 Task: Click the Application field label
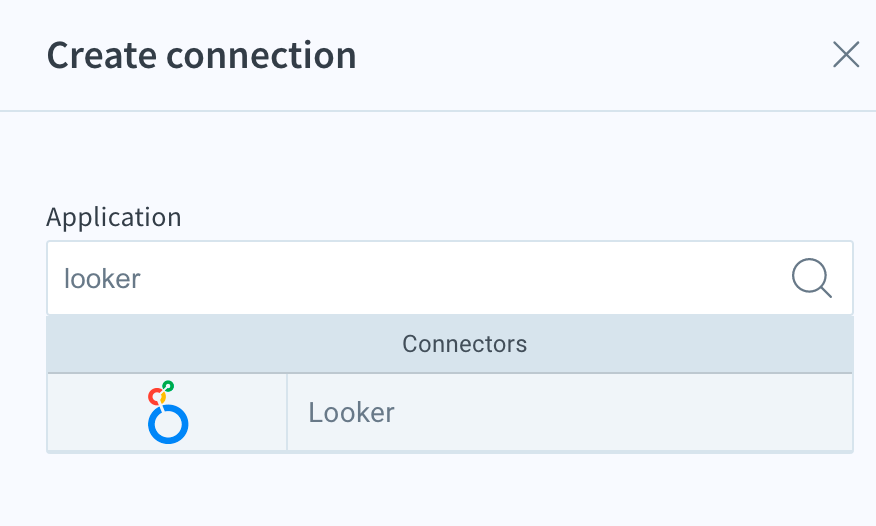click(x=114, y=217)
